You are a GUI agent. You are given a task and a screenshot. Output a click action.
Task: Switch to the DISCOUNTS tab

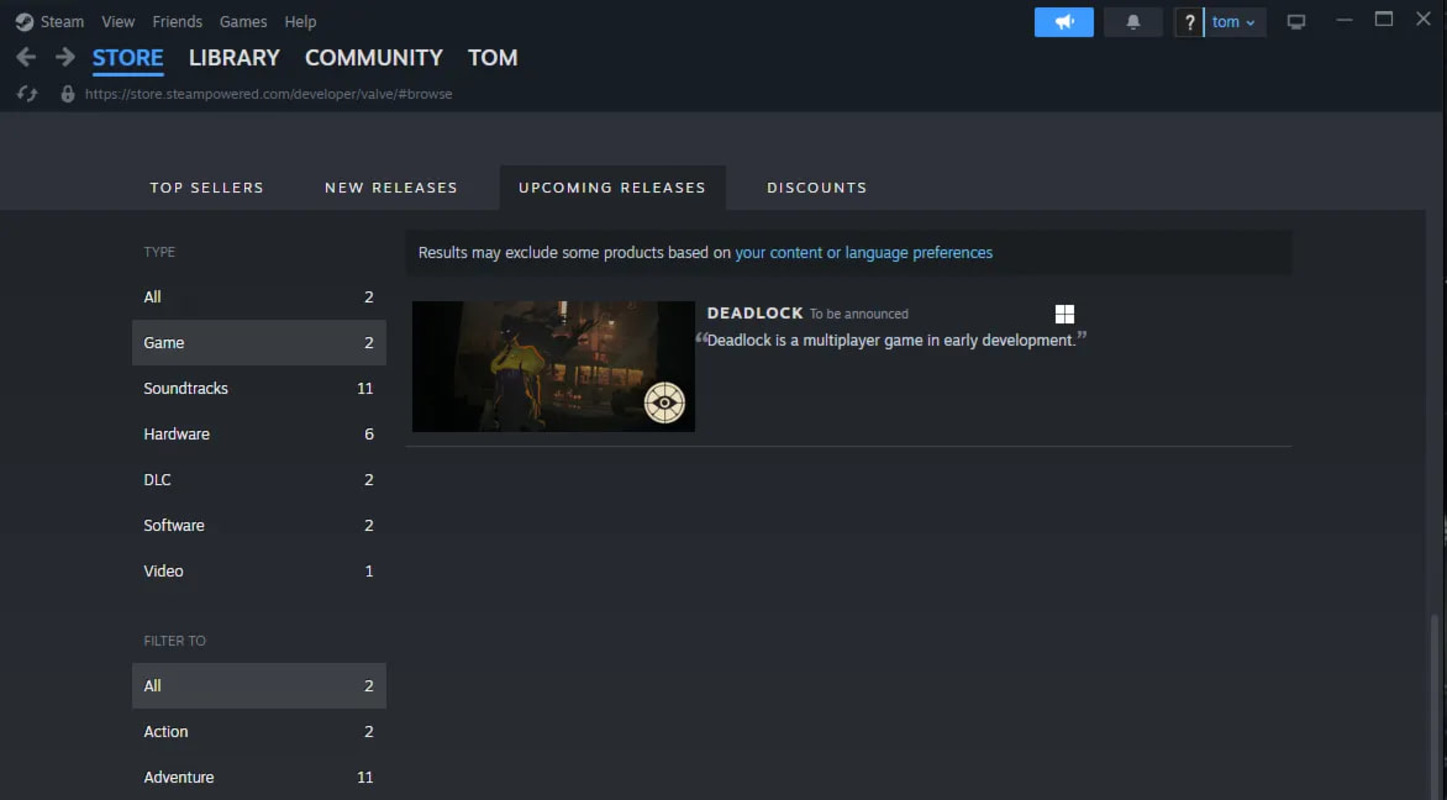(x=816, y=187)
